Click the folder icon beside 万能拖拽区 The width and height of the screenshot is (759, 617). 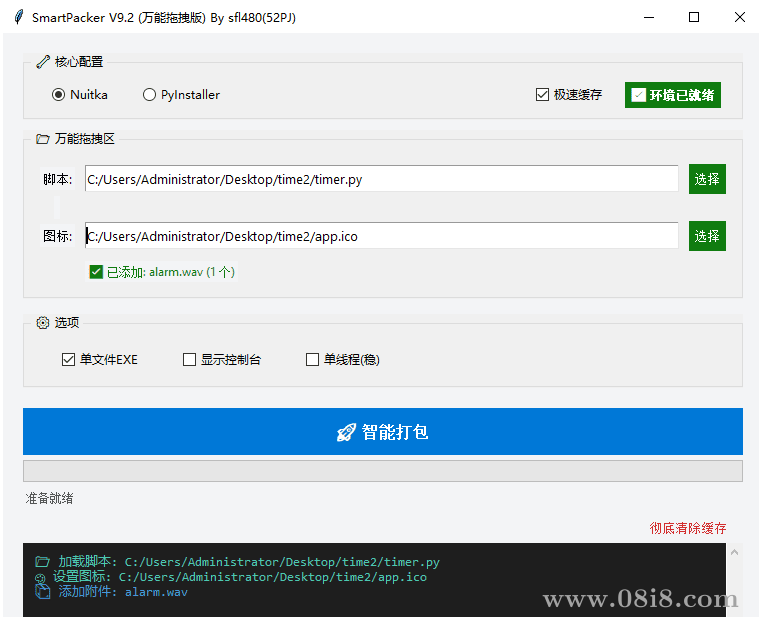click(43, 139)
